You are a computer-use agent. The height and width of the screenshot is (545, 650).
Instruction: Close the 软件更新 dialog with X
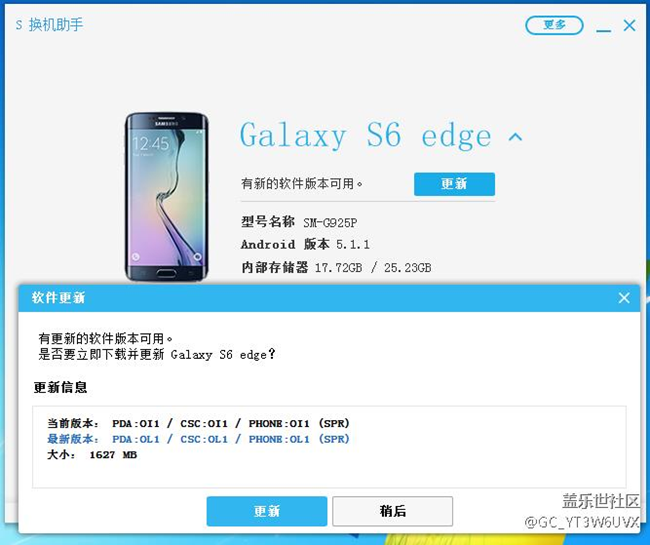pyautogui.click(x=624, y=298)
